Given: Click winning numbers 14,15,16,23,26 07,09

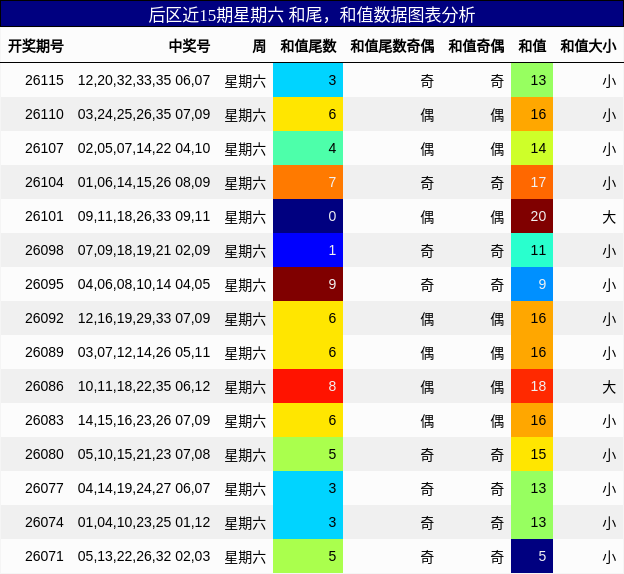Looking at the screenshot, I should tap(144, 420).
